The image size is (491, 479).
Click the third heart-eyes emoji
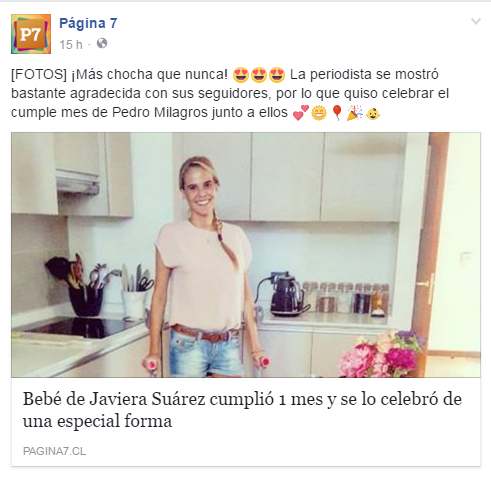point(277,75)
